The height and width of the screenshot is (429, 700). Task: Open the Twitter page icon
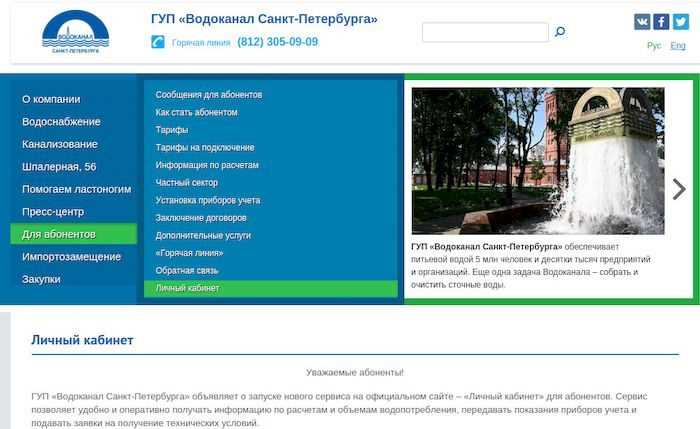[681, 21]
